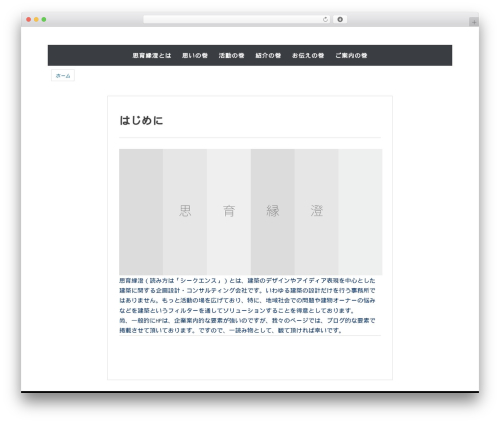
Task: Open the 紹介の巻 menu item
Action: point(268,56)
